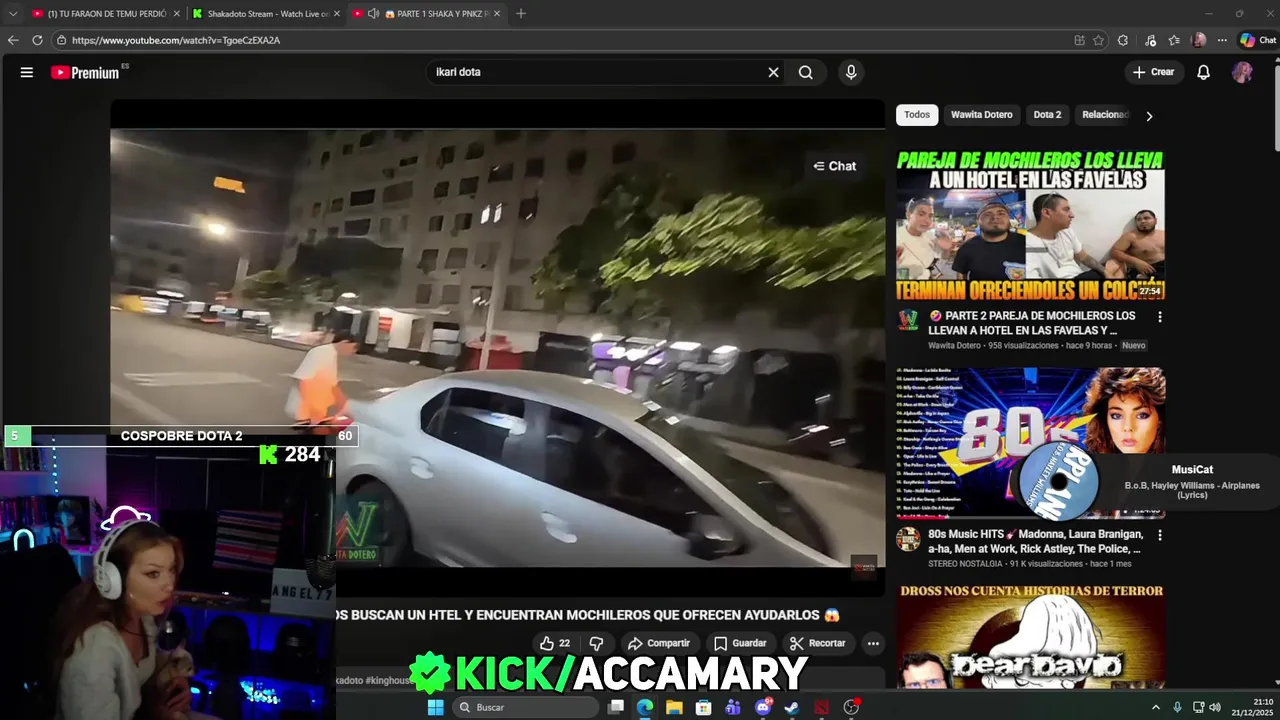Like the video with thumbs up
The width and height of the screenshot is (1280, 720).
(555, 643)
